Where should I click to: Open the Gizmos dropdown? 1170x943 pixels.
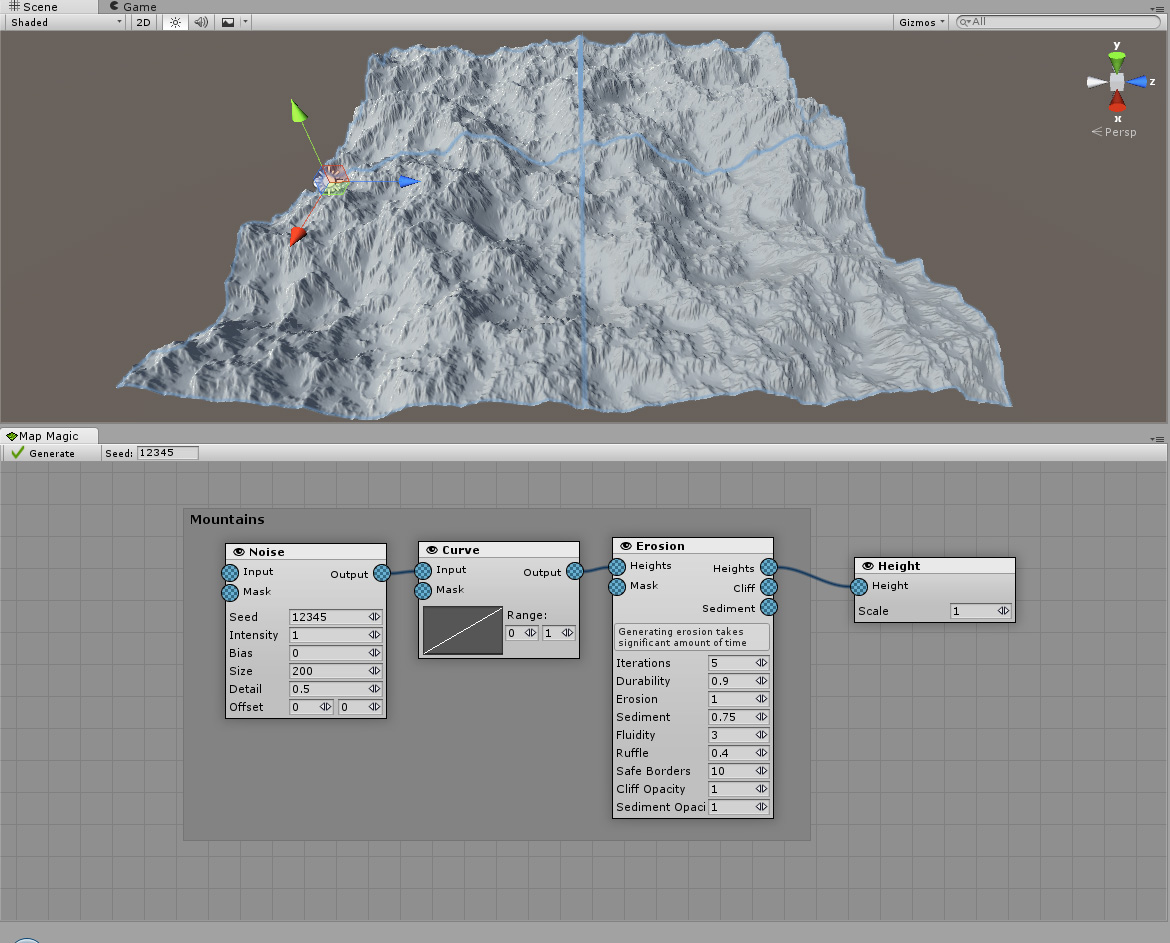point(918,21)
